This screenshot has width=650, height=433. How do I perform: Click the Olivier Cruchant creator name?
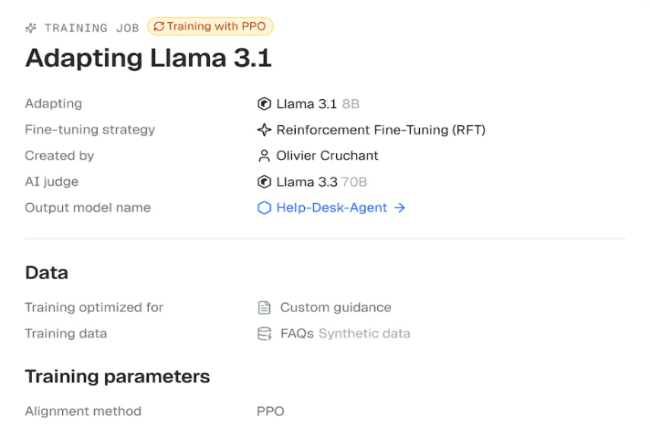coord(327,156)
